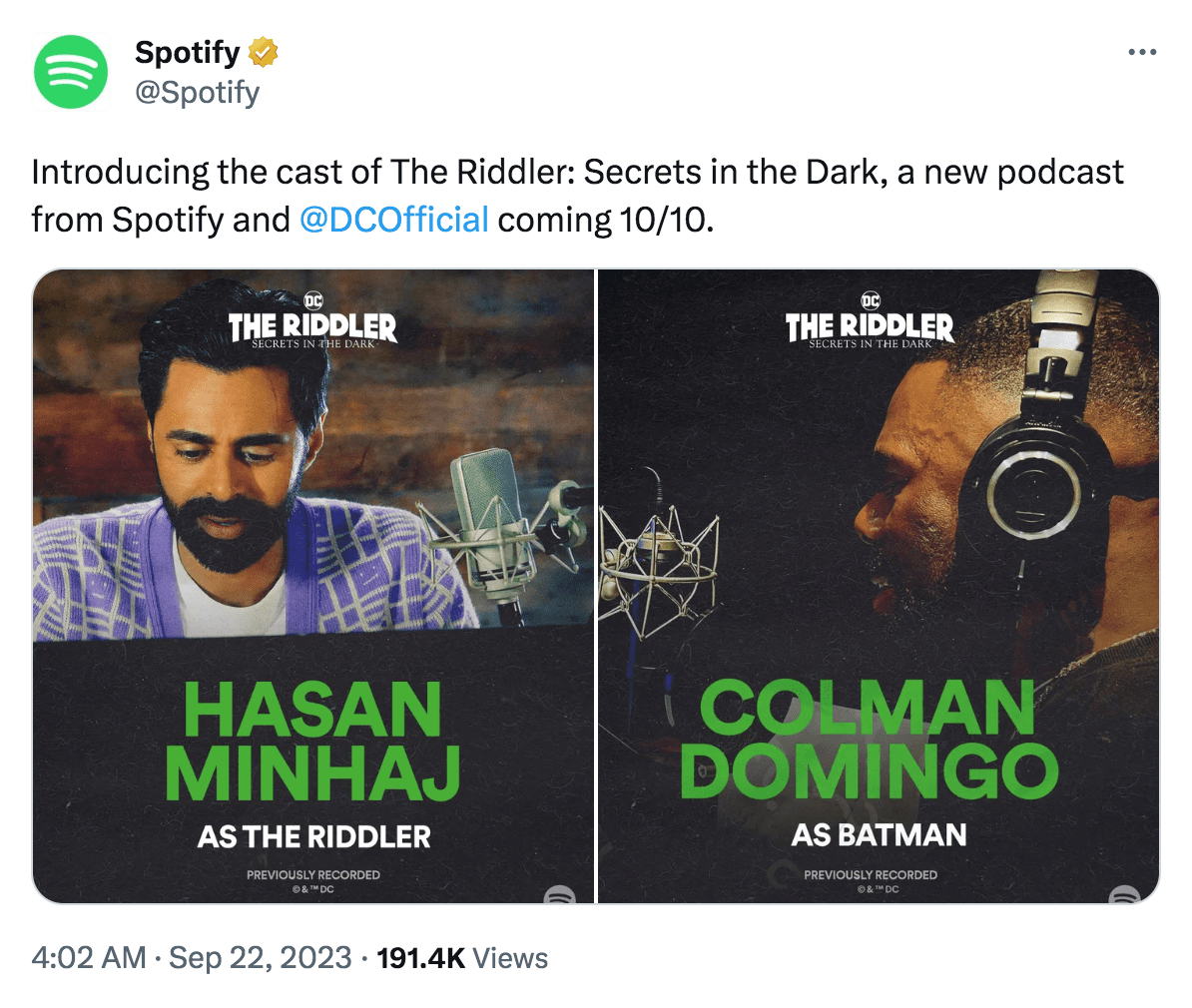Click the DC logo on left image

(x=313, y=300)
